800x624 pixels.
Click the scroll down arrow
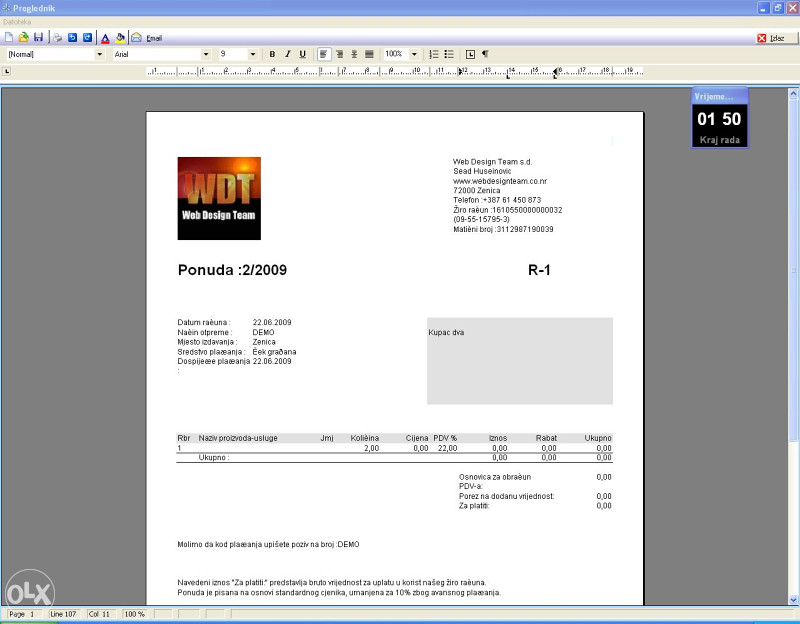click(793, 600)
